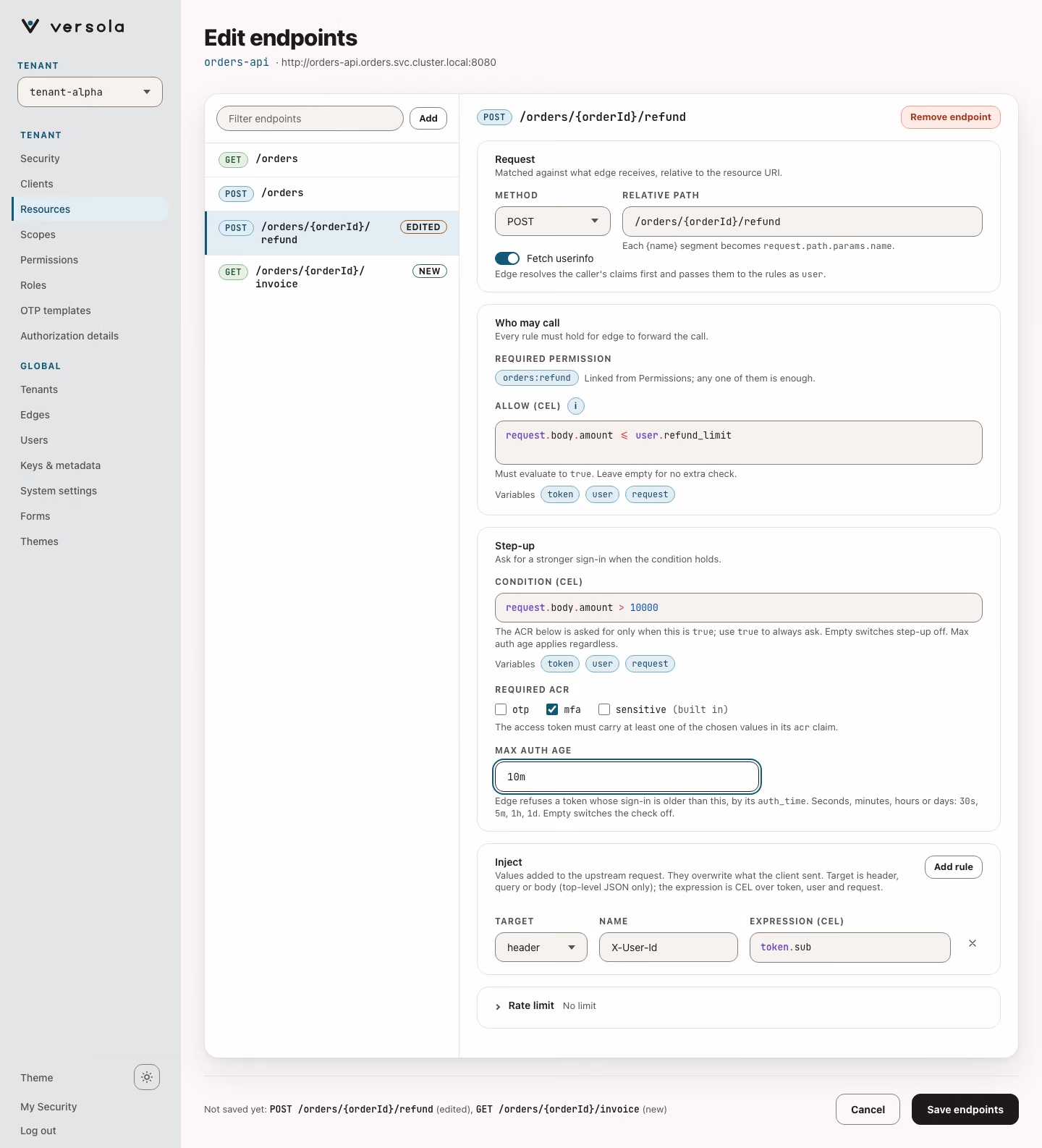Click the "Theme" label in sidebar
The image size is (1042, 1148).
pyautogui.click(x=37, y=1078)
